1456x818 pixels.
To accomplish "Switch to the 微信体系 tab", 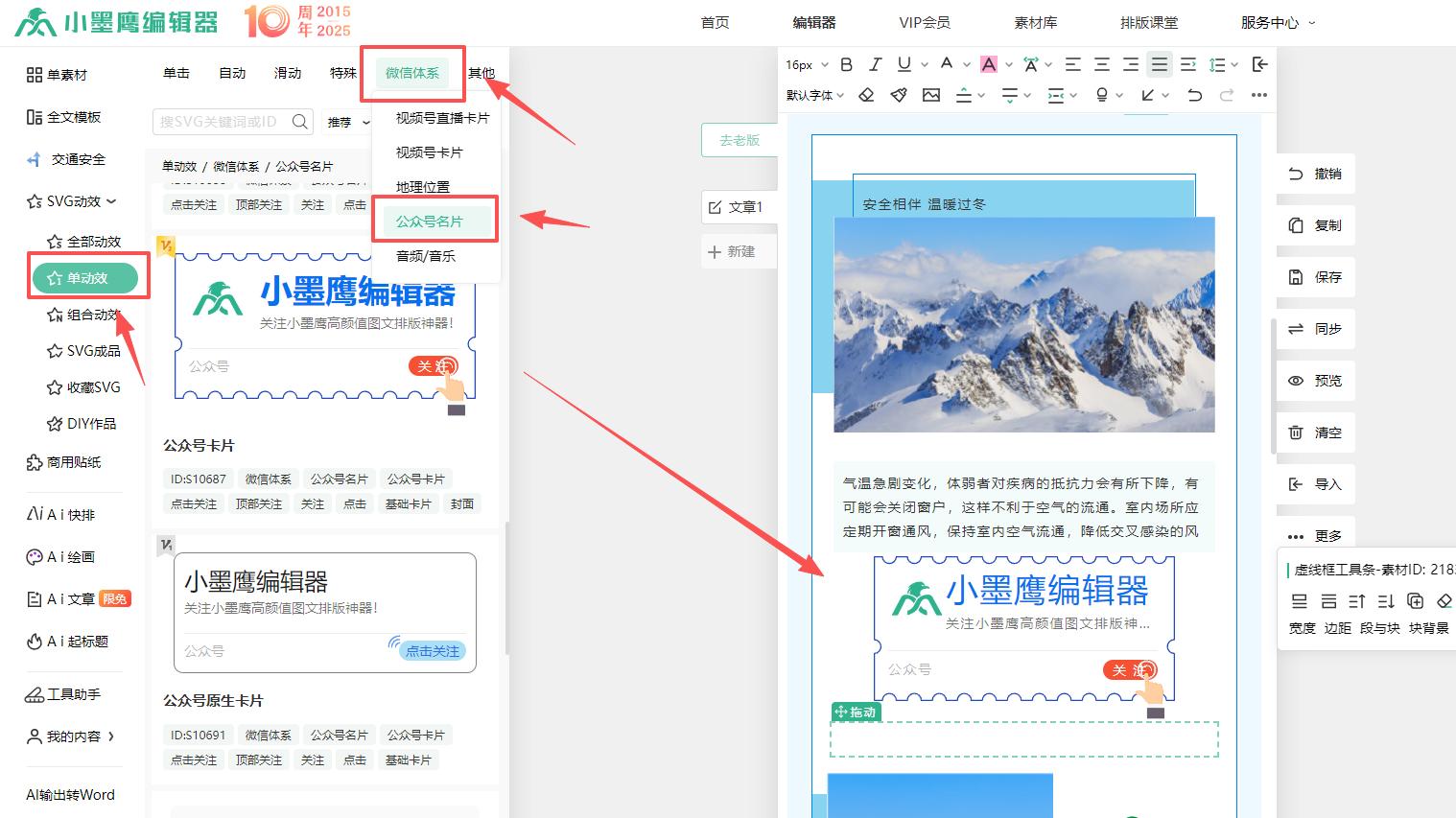I will [412, 73].
